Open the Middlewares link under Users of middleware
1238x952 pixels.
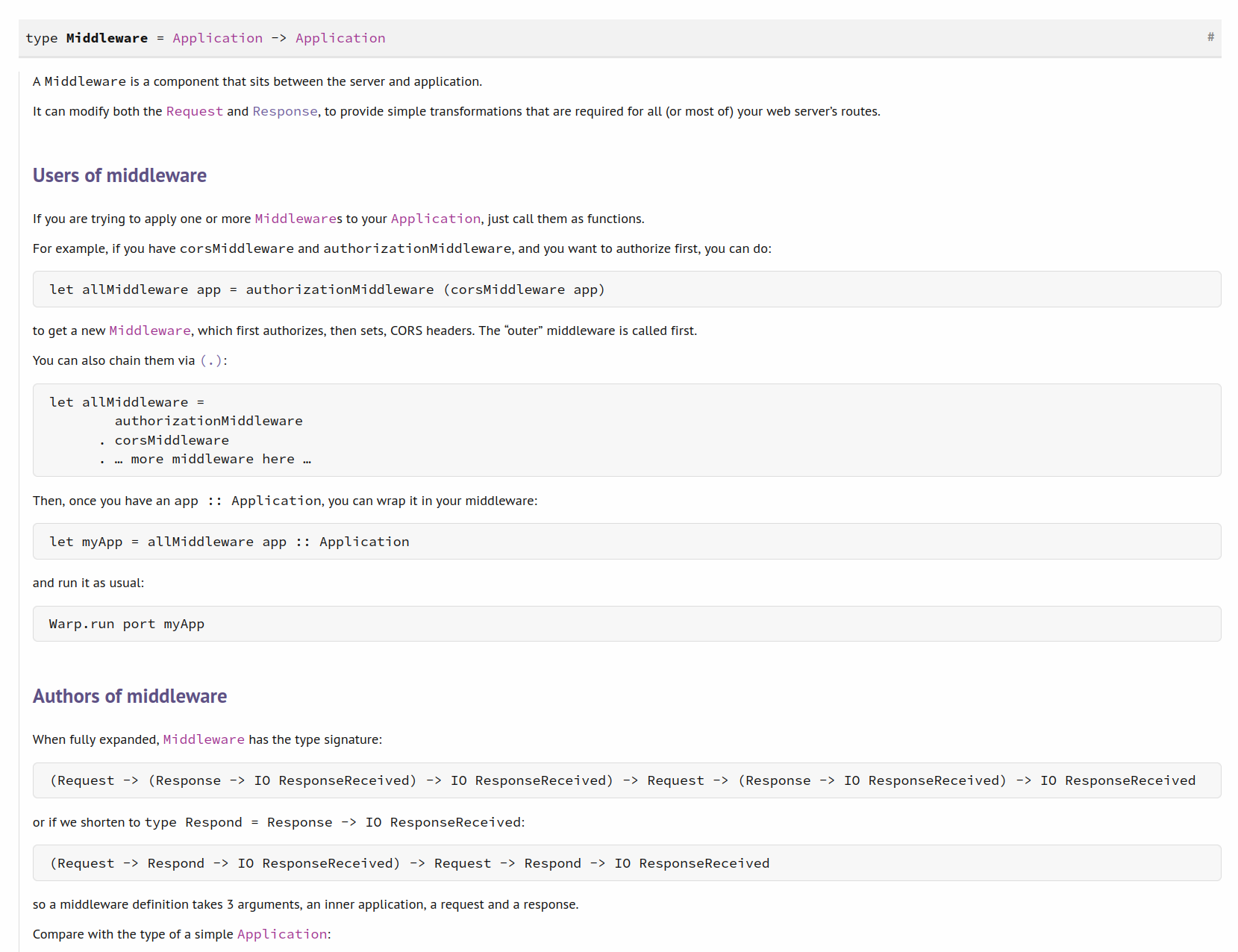pos(296,219)
